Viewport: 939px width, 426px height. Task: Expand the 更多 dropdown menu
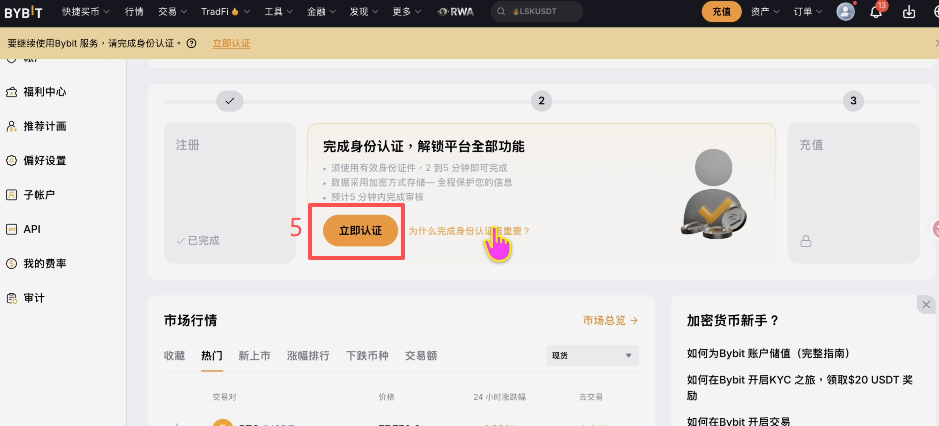[407, 11]
